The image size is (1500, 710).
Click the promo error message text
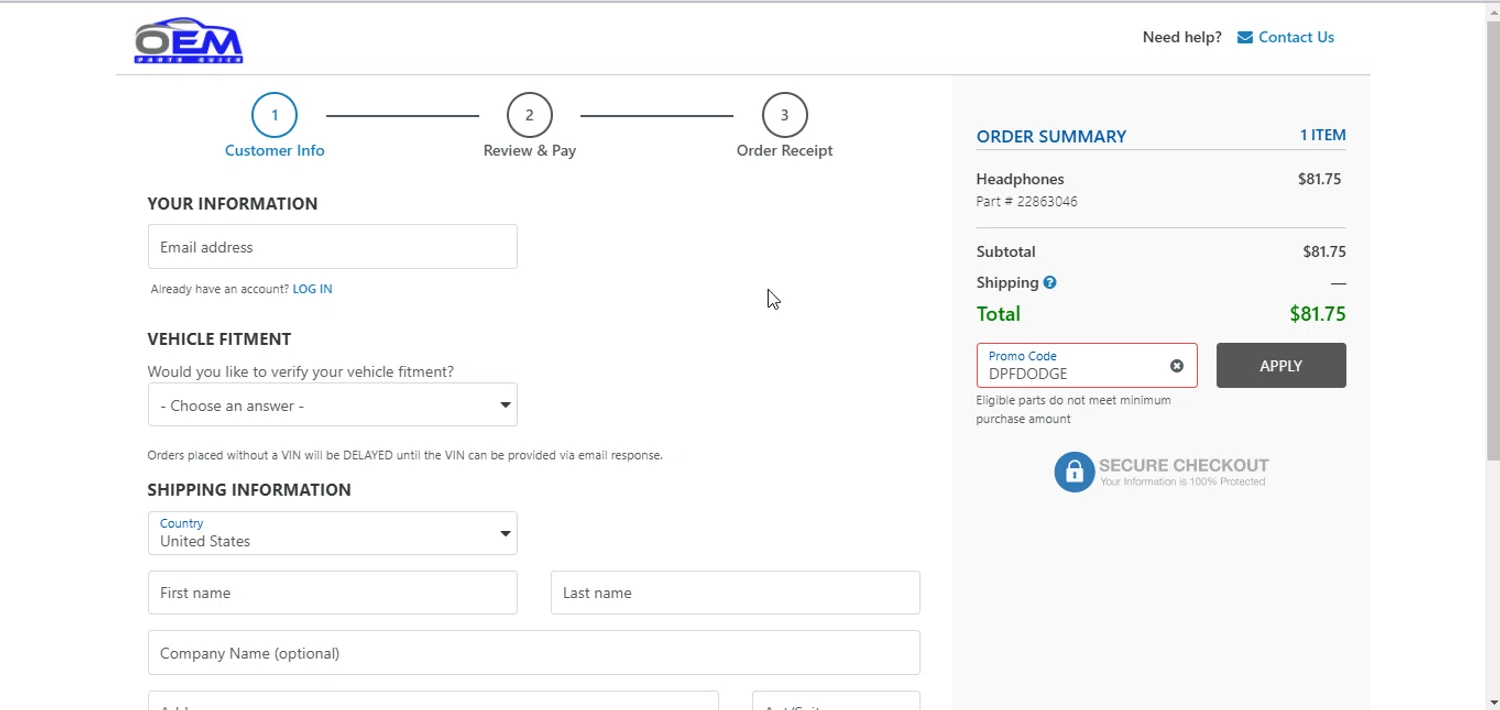1074,410
